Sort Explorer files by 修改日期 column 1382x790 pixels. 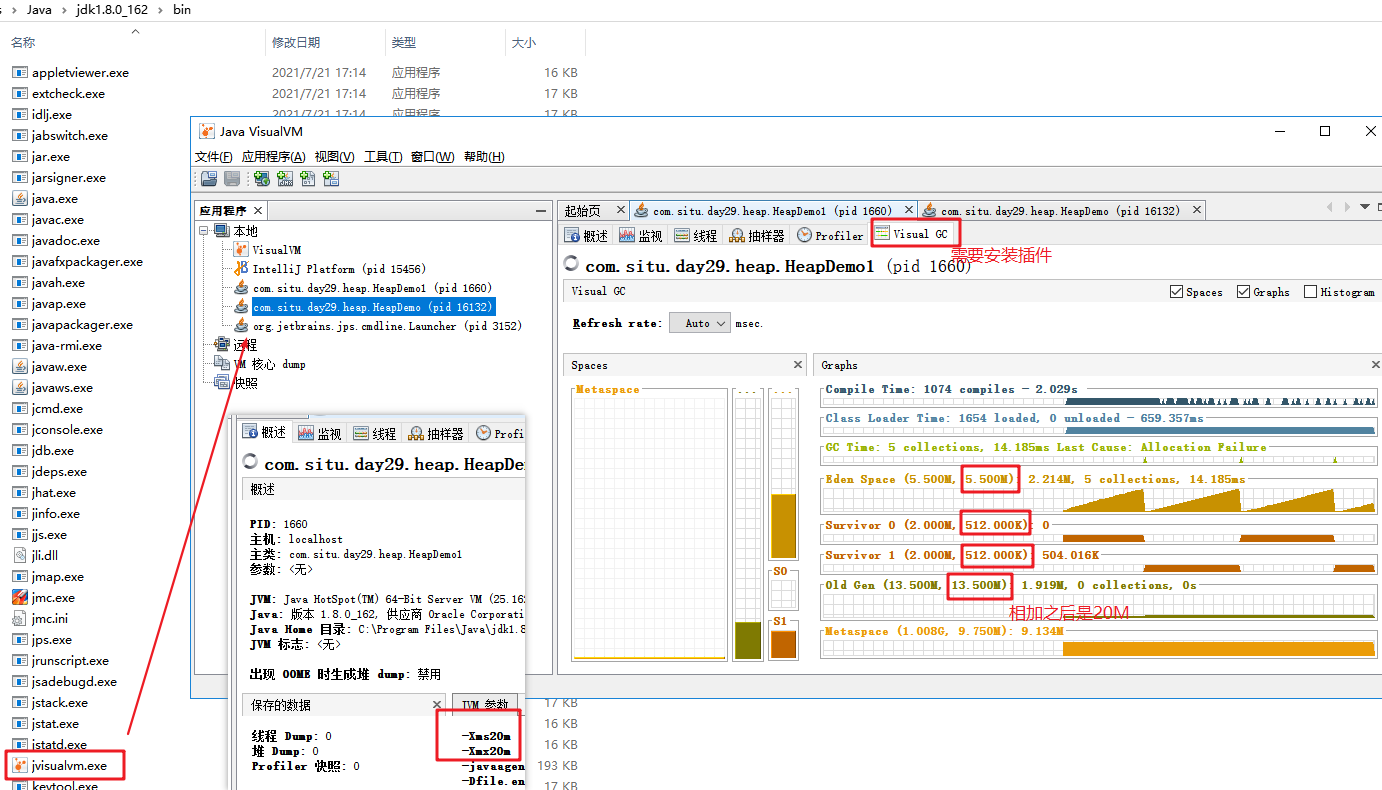pos(296,43)
